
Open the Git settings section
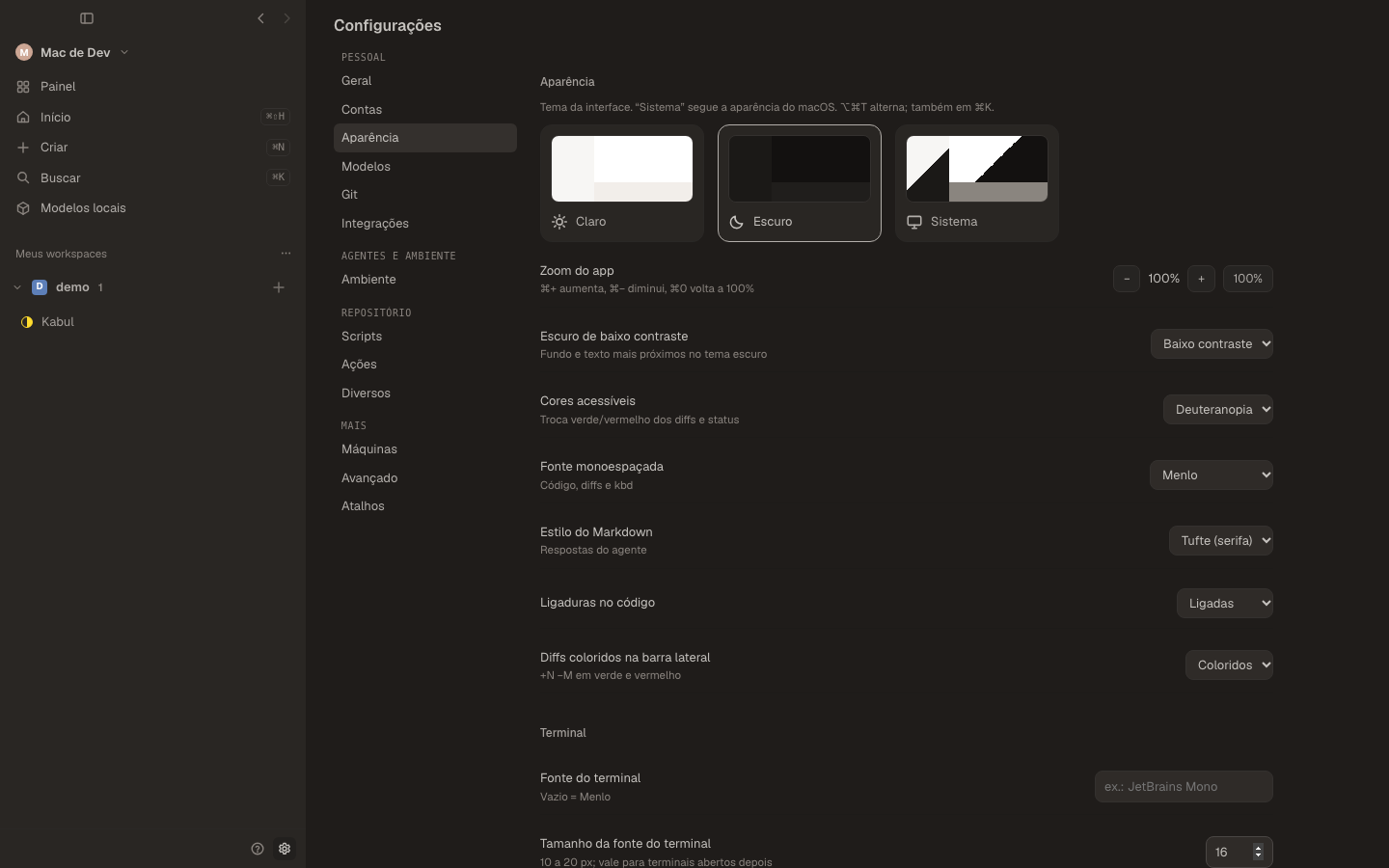coord(425,195)
